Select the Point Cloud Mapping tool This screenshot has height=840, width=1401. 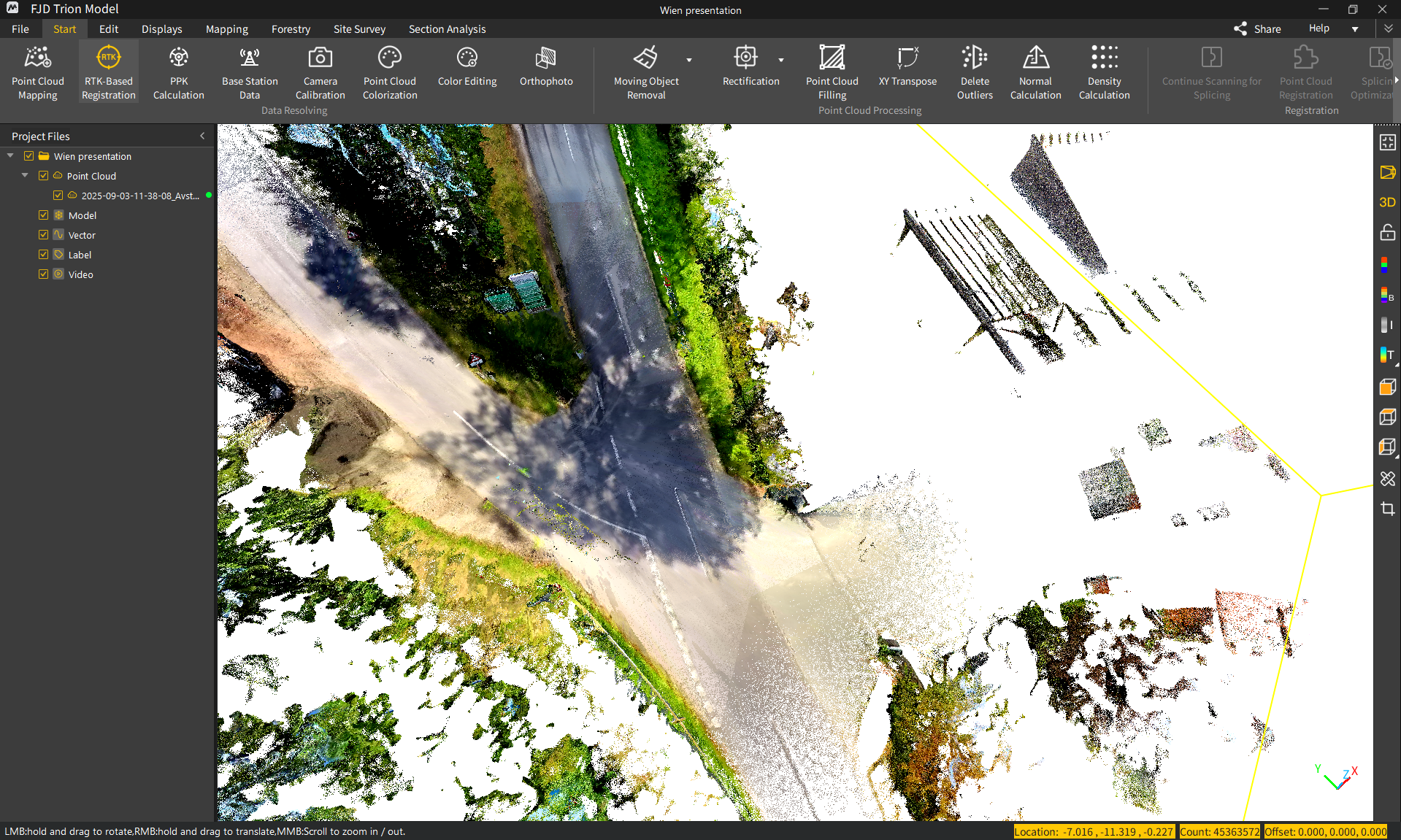tap(37, 71)
